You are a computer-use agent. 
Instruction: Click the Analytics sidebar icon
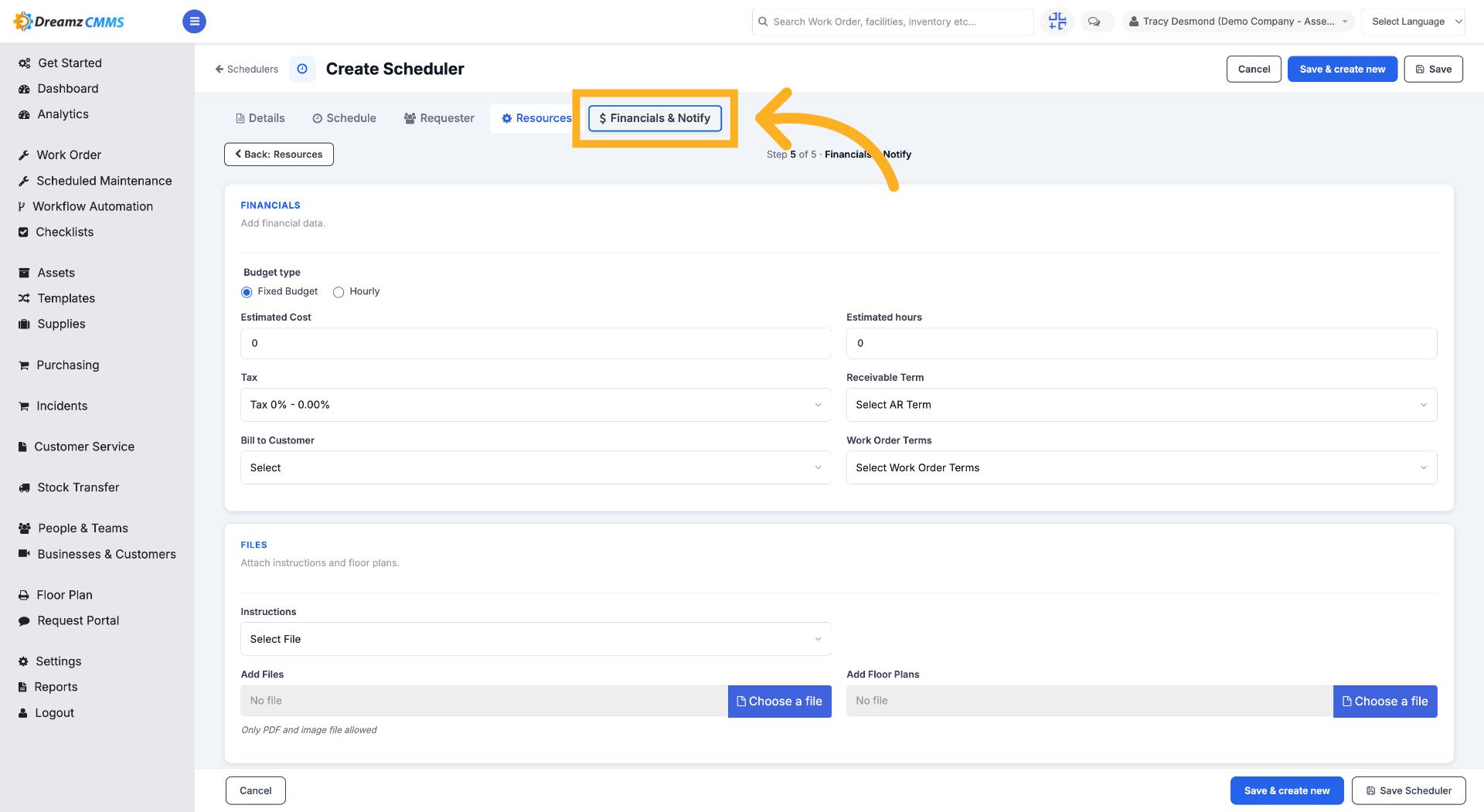pyautogui.click(x=24, y=114)
